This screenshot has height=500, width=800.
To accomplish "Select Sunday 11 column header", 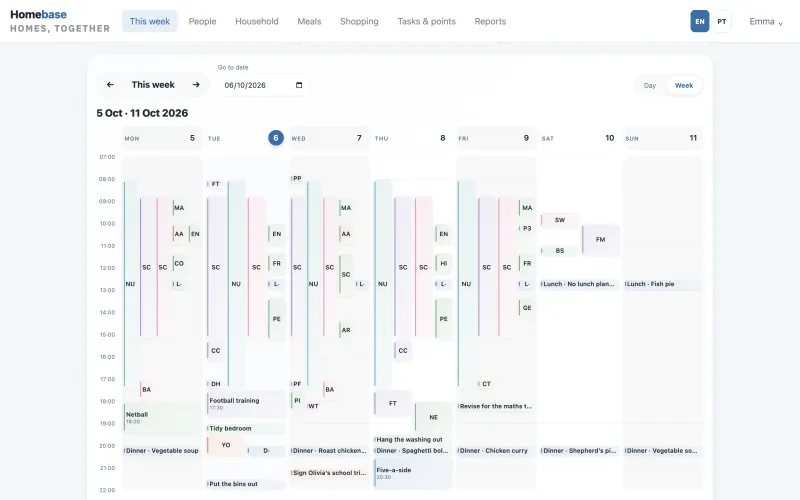I will [663, 138].
